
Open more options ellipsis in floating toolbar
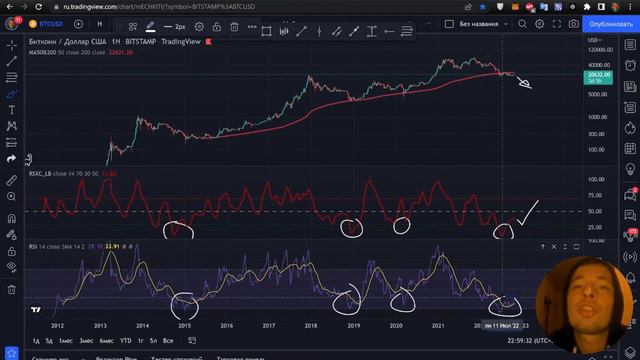click(x=252, y=27)
